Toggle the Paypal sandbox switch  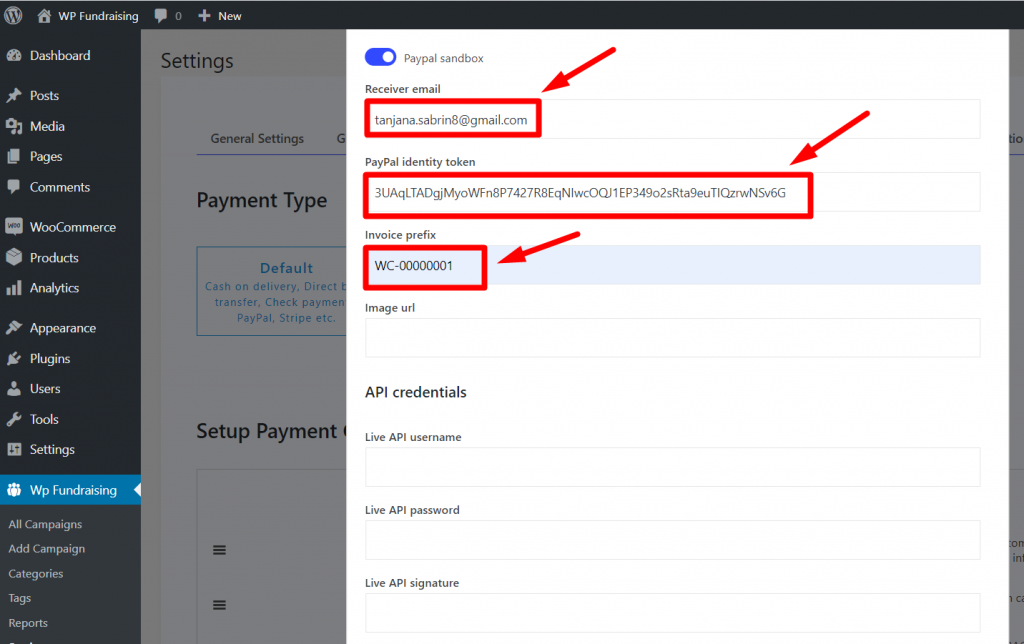click(x=380, y=57)
